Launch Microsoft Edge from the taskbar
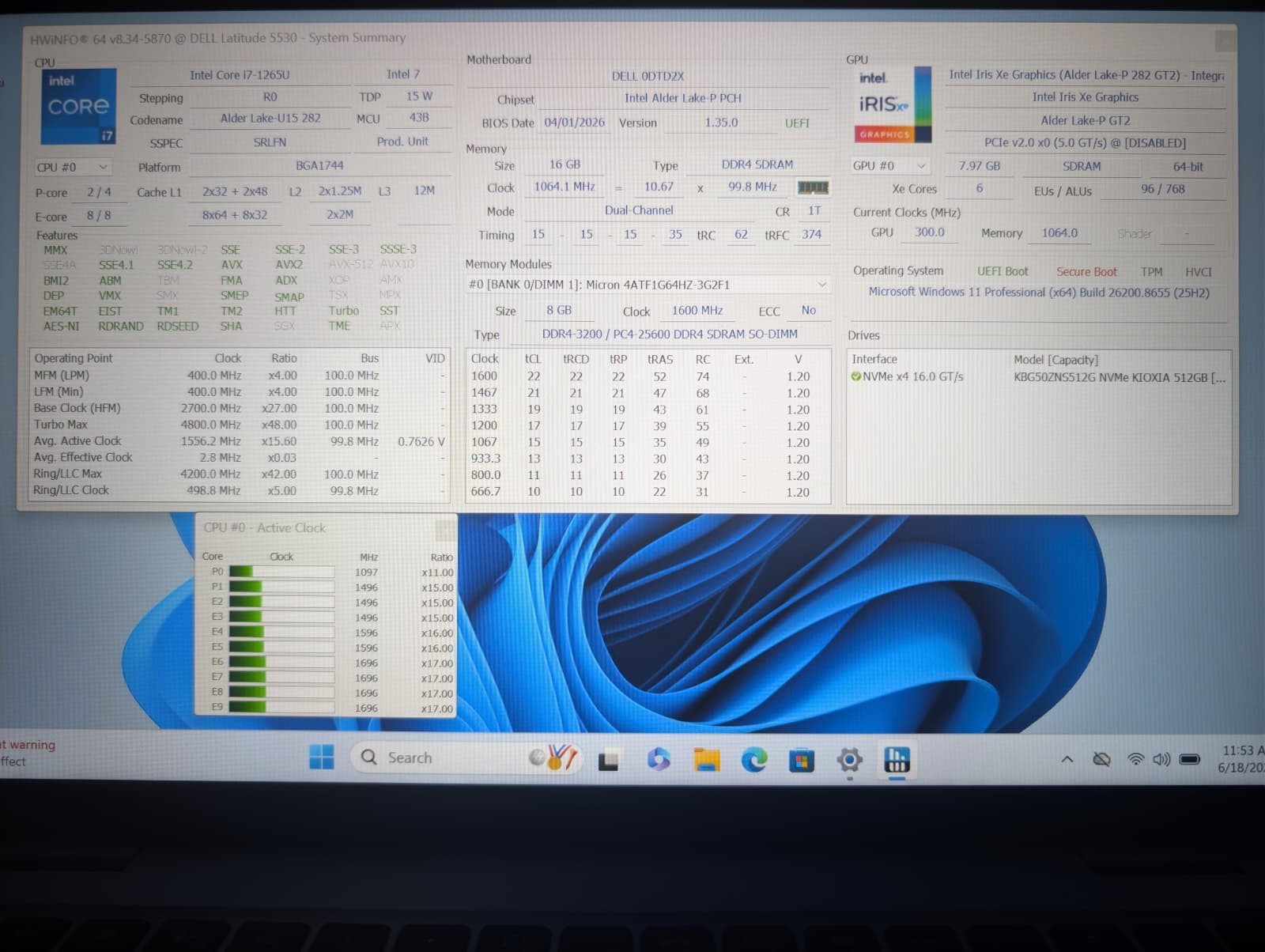 click(x=754, y=759)
